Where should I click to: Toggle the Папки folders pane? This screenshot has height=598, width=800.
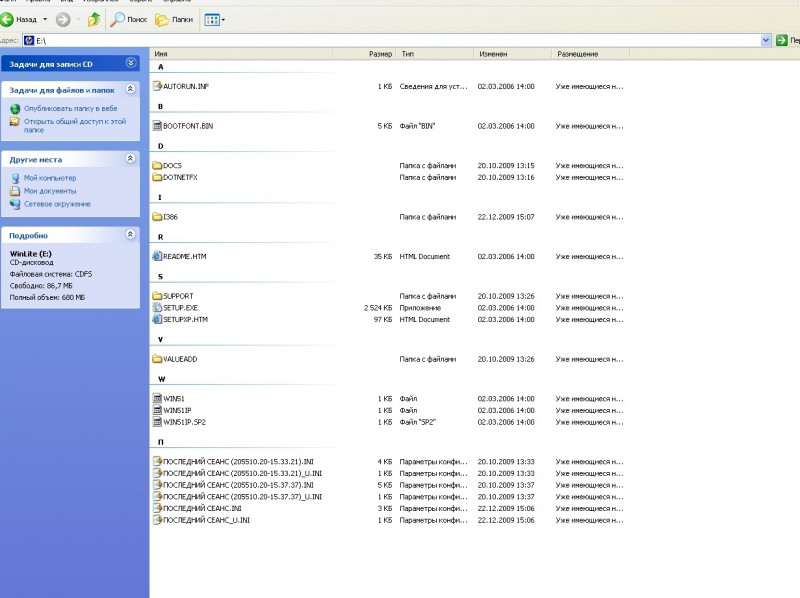(x=174, y=20)
